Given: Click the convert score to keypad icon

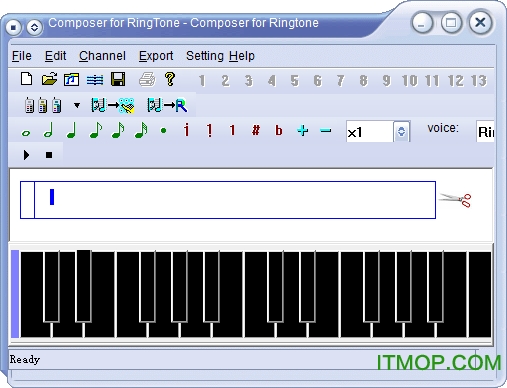Looking at the screenshot, I should [113, 105].
